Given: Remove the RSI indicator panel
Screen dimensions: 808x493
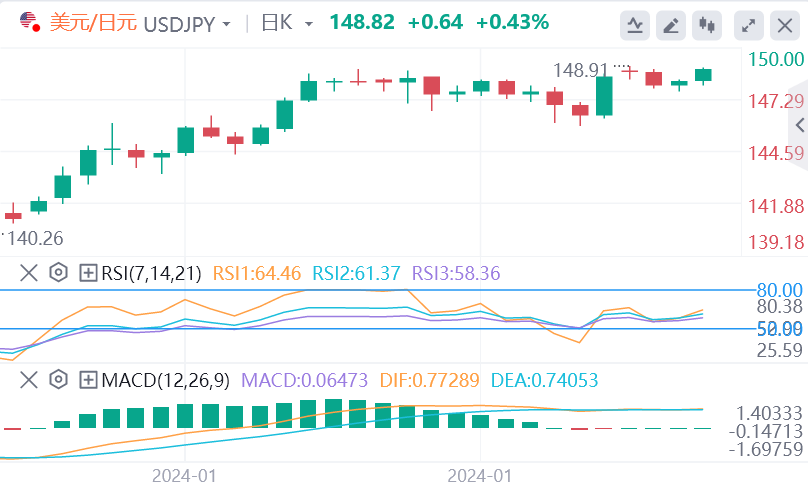Looking at the screenshot, I should [29, 272].
